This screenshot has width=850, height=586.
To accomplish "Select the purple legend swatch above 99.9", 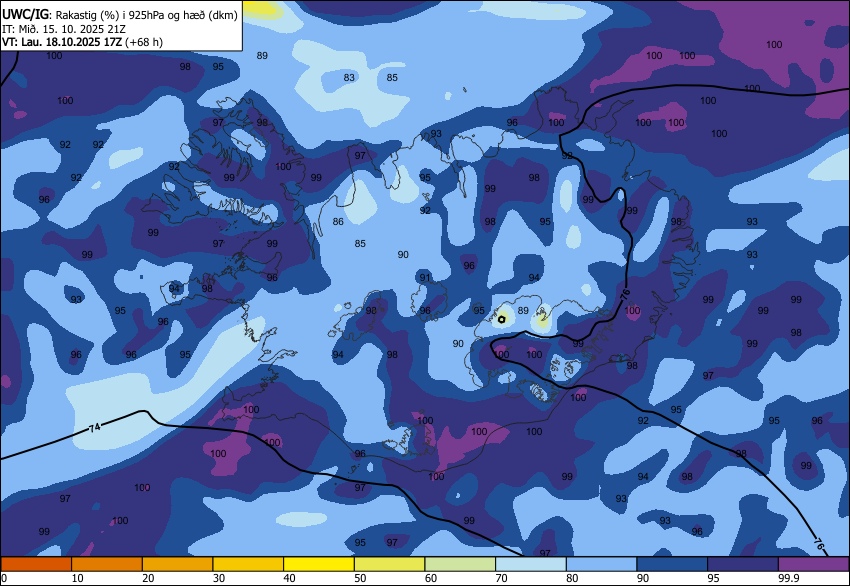I will [x=814, y=564].
